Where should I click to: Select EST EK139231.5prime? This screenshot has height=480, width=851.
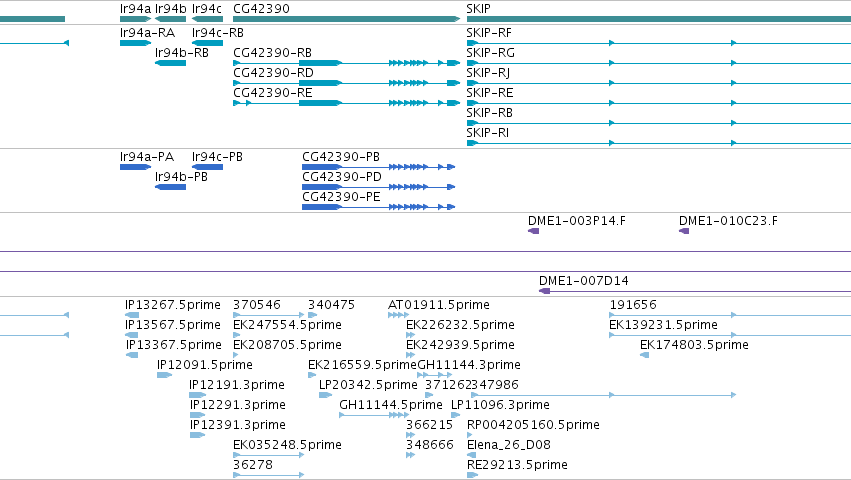[x=730, y=335]
